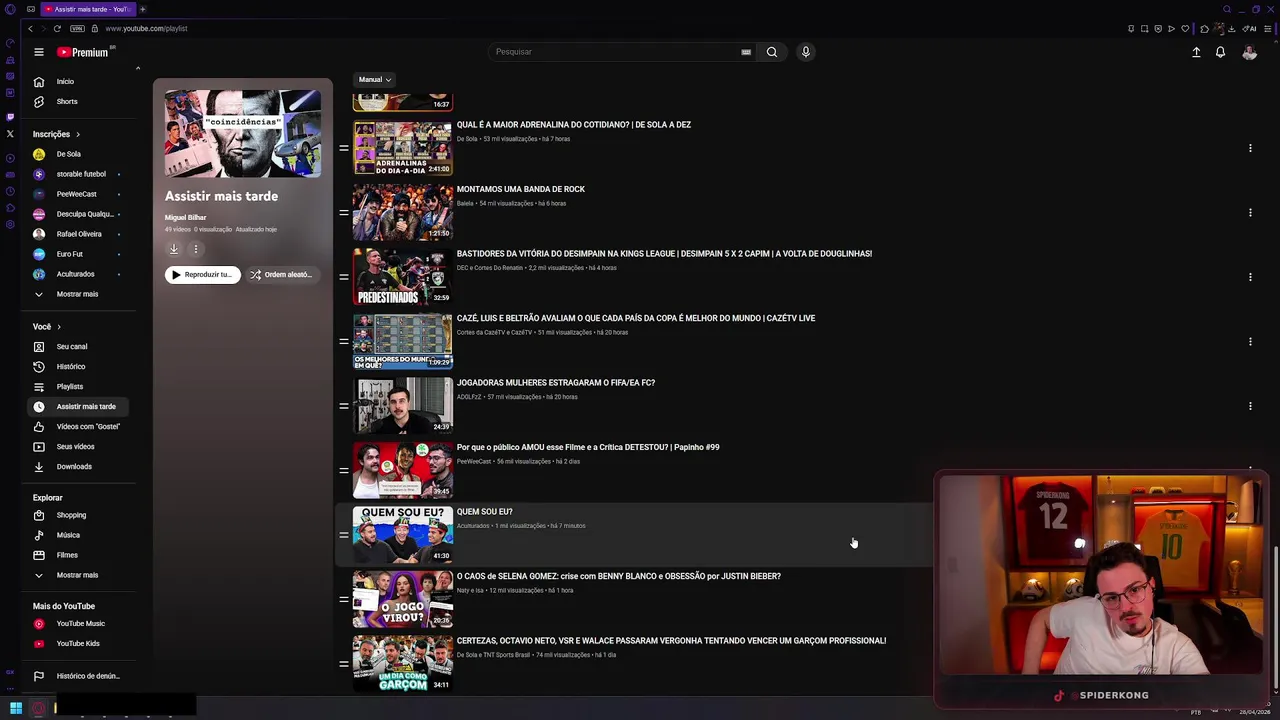1280x720 pixels.
Task: Open browser extensions cube icon
Action: [1204, 28]
